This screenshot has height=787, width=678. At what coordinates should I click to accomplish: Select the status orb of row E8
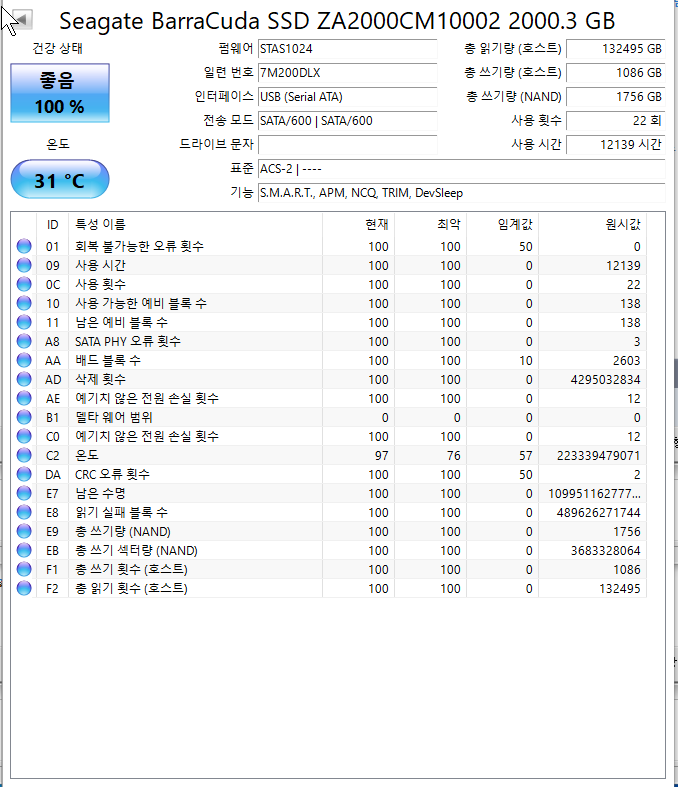24,512
